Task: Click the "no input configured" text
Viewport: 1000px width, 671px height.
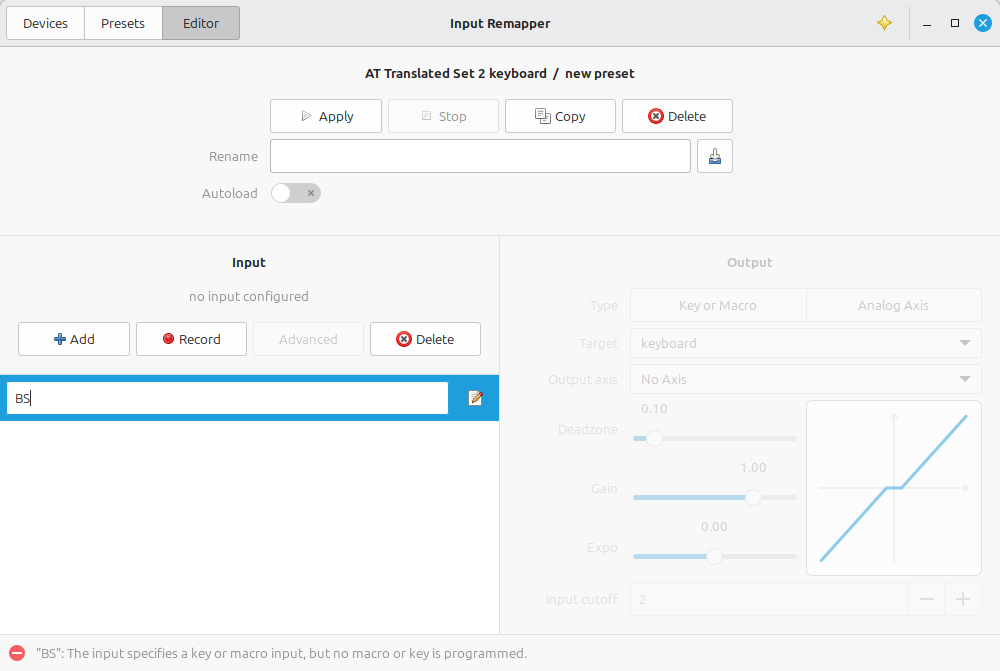Action: (x=249, y=296)
